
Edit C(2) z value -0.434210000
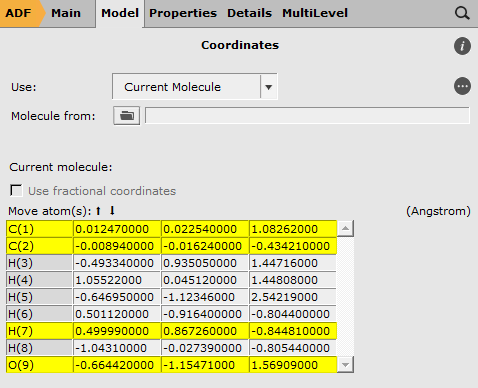pos(293,246)
